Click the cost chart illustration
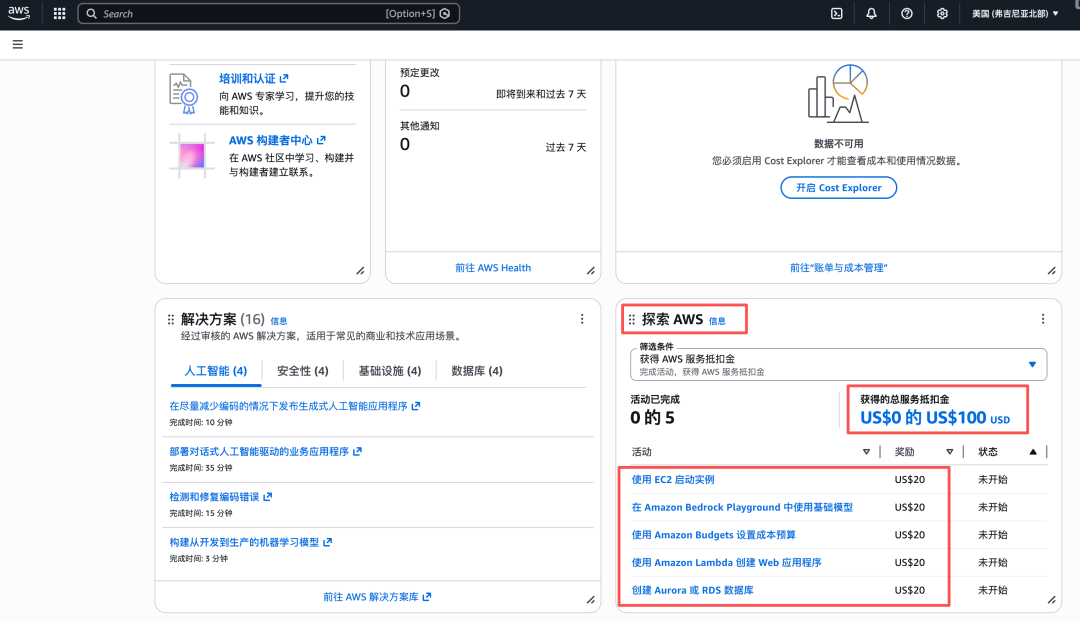Image resolution: width=1080 pixels, height=622 pixels. coord(838,94)
